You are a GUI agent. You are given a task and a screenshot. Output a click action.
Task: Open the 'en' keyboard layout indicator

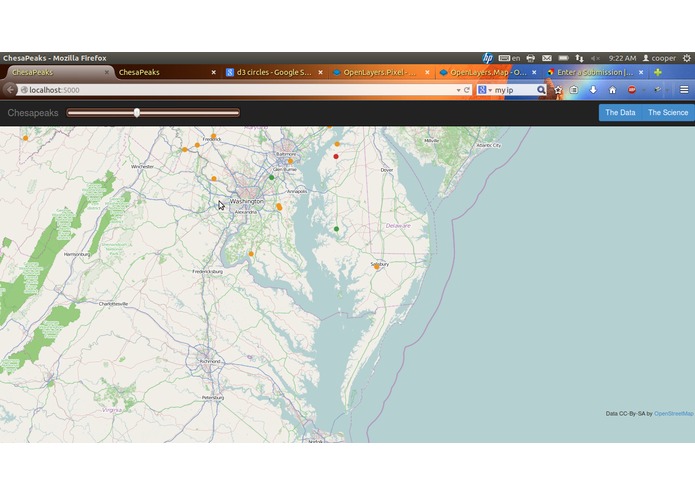click(509, 58)
